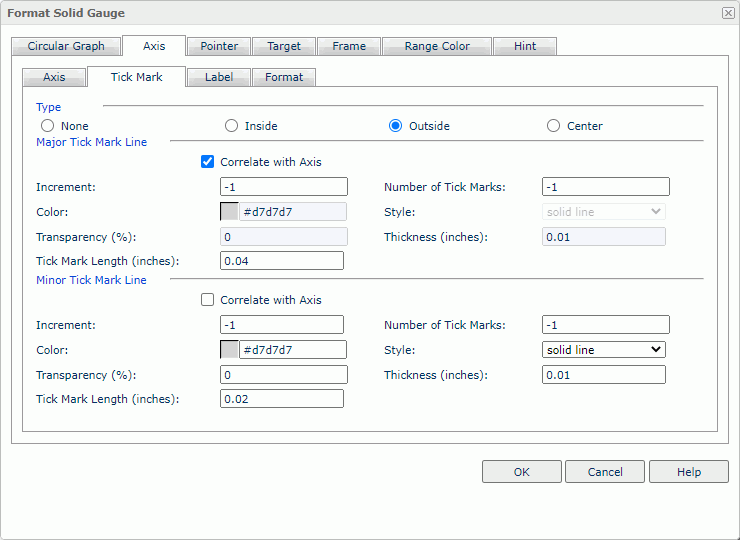Select the Inside tick mark type
740x540 pixels.
coord(231,126)
